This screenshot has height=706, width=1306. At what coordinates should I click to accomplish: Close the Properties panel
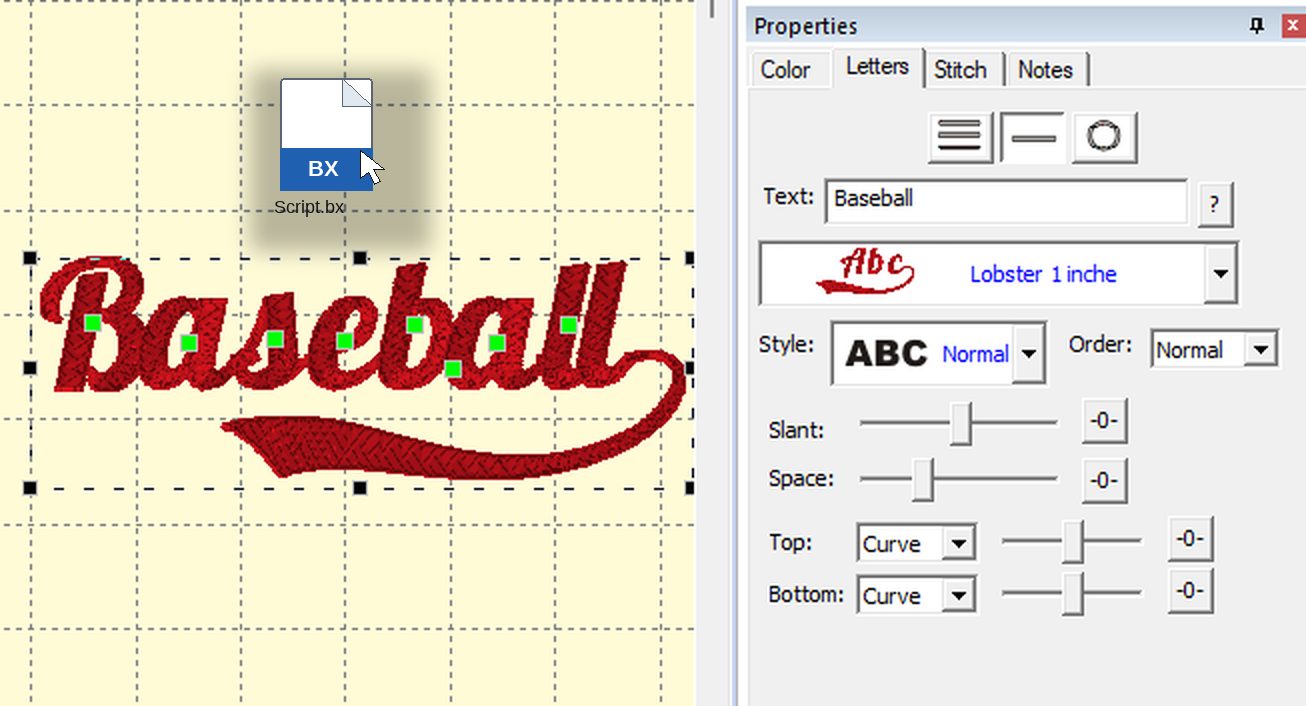click(x=1293, y=27)
